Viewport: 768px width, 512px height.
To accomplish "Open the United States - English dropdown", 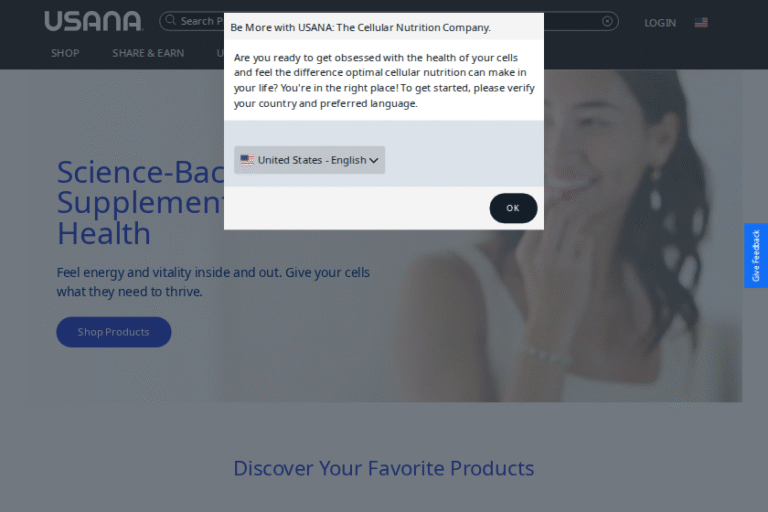I will tap(310, 160).
